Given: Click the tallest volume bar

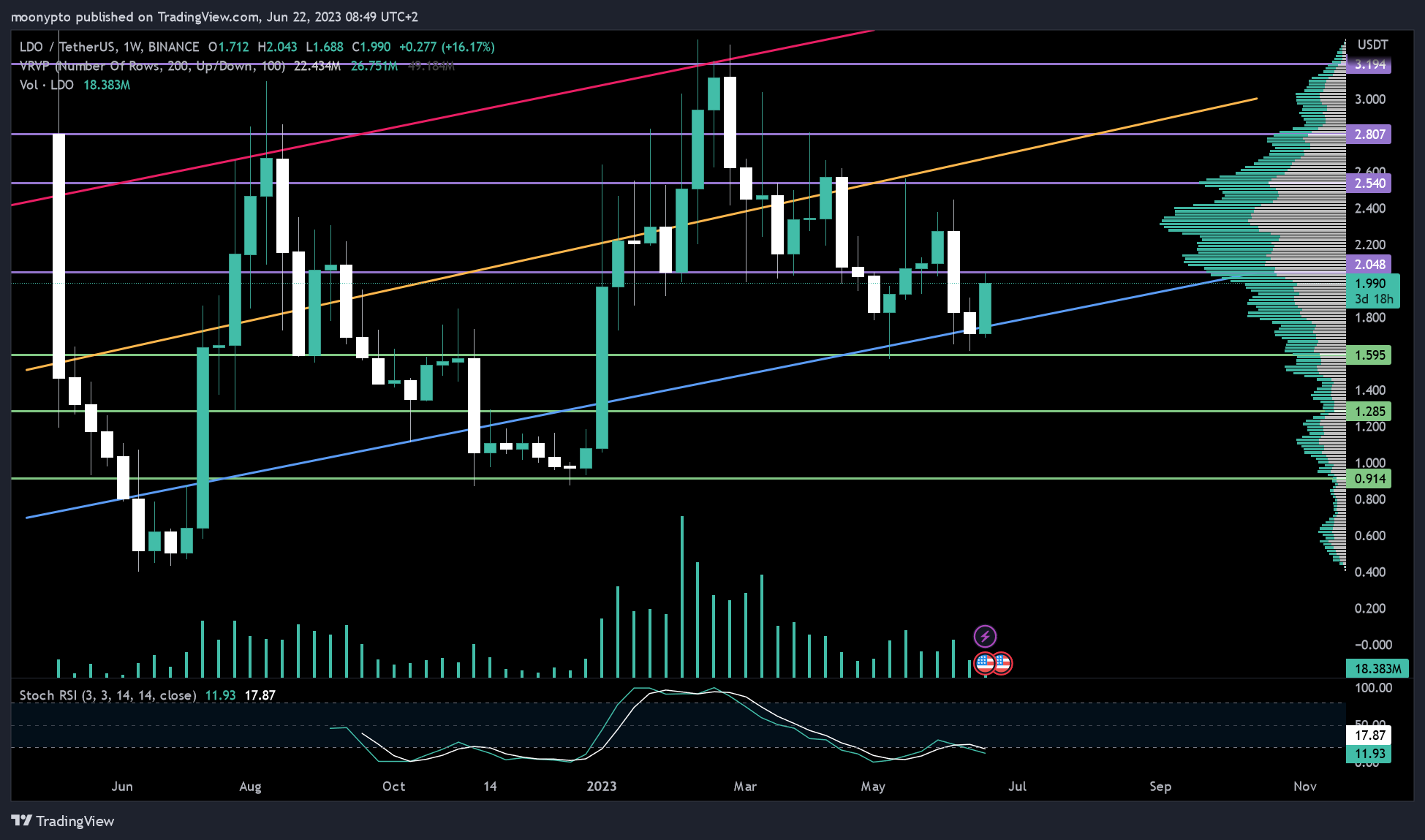Looking at the screenshot, I should [x=682, y=597].
